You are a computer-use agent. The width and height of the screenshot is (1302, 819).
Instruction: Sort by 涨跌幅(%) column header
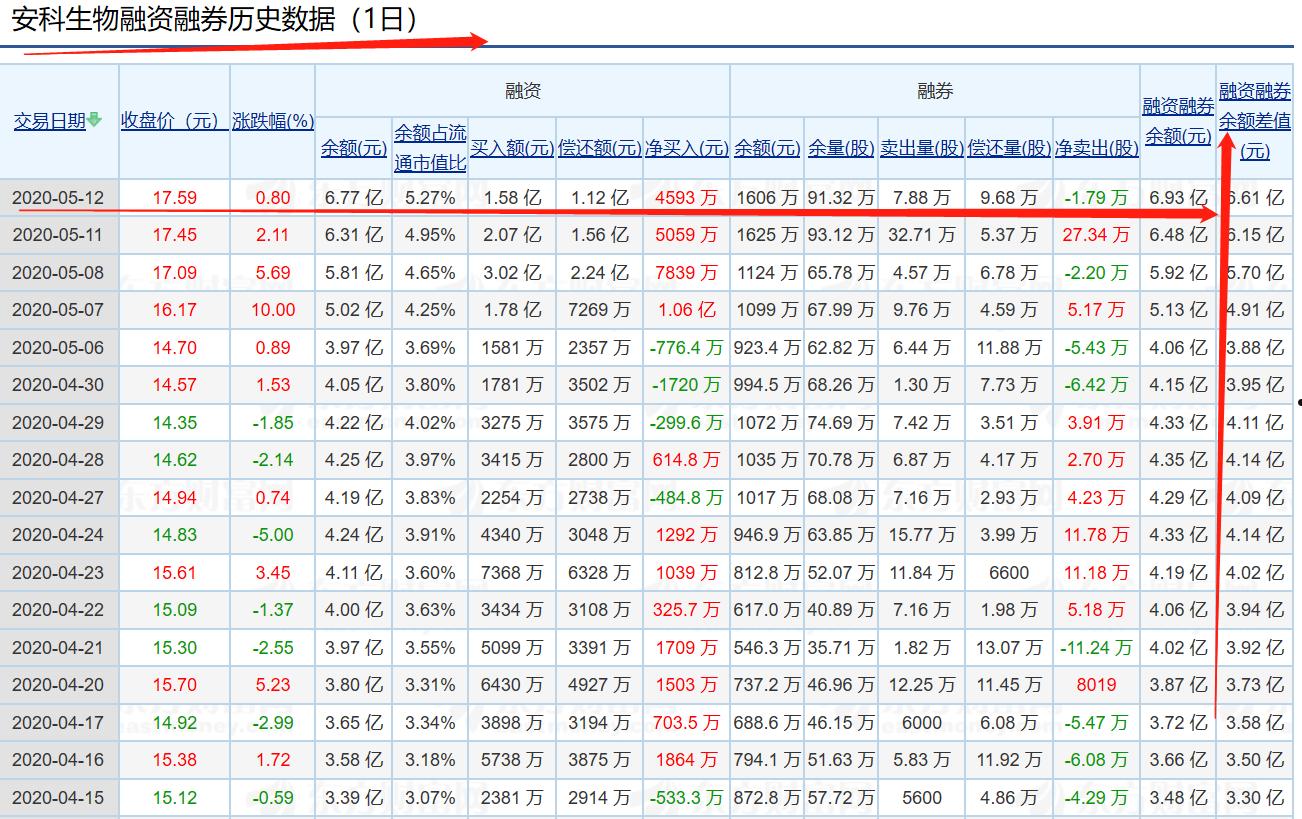click(x=273, y=122)
